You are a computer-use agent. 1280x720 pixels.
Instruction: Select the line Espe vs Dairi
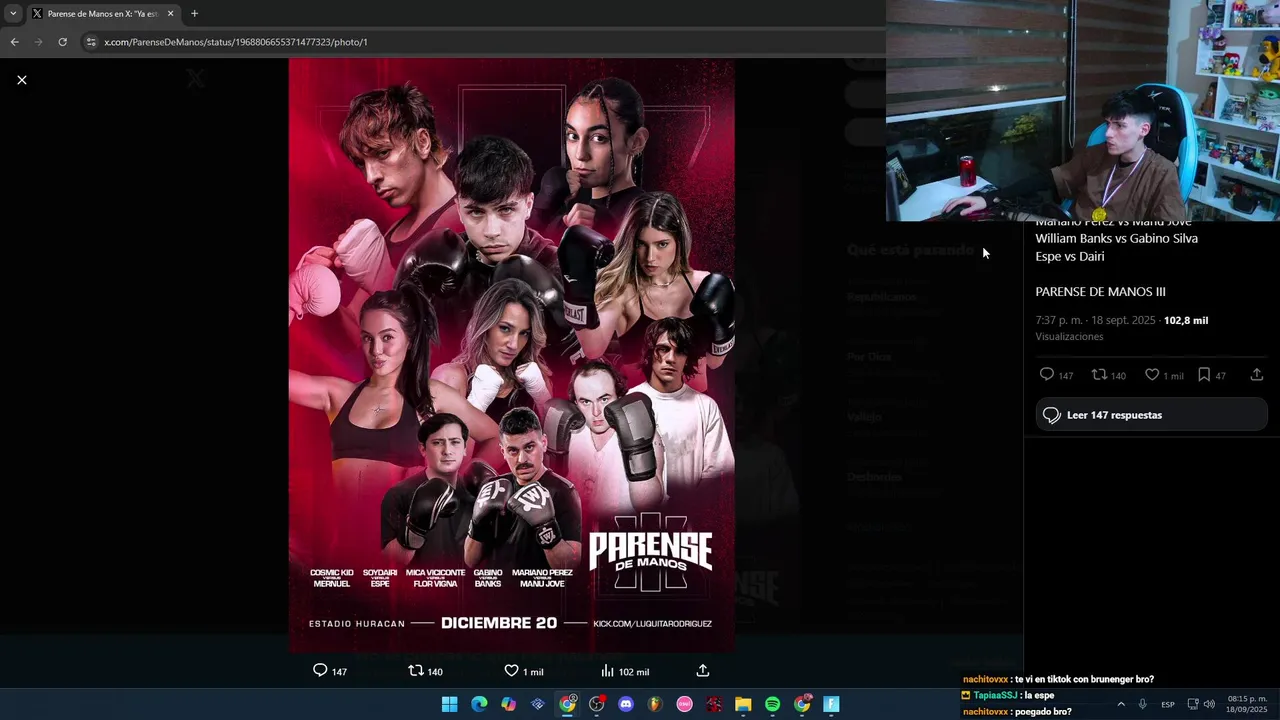(x=1069, y=257)
